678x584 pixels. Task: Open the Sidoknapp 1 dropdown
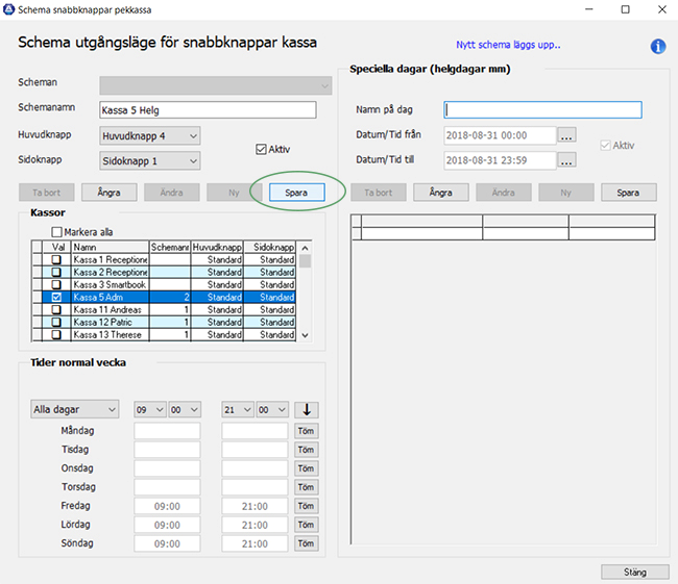point(150,161)
